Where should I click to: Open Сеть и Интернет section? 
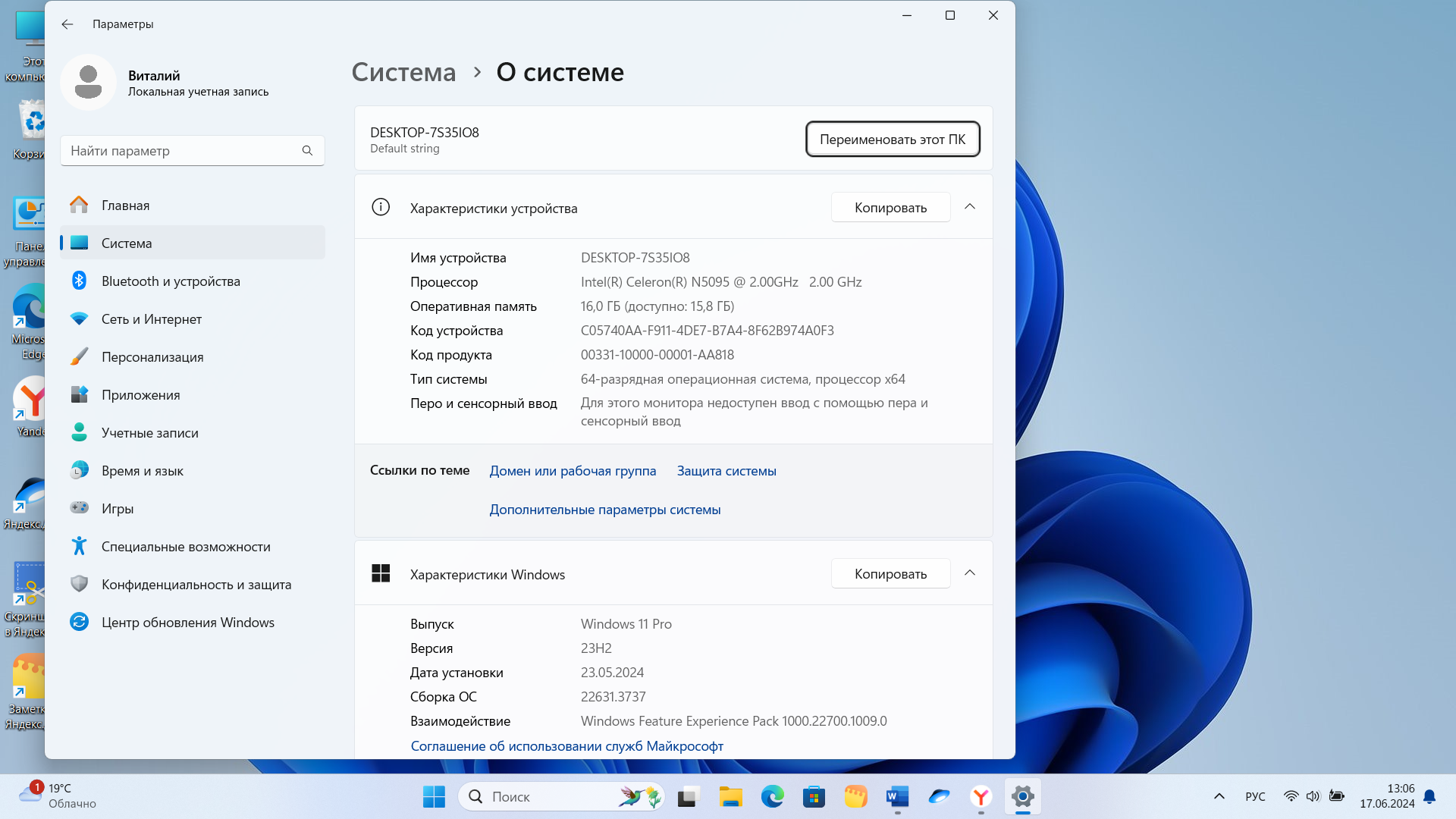[151, 319]
